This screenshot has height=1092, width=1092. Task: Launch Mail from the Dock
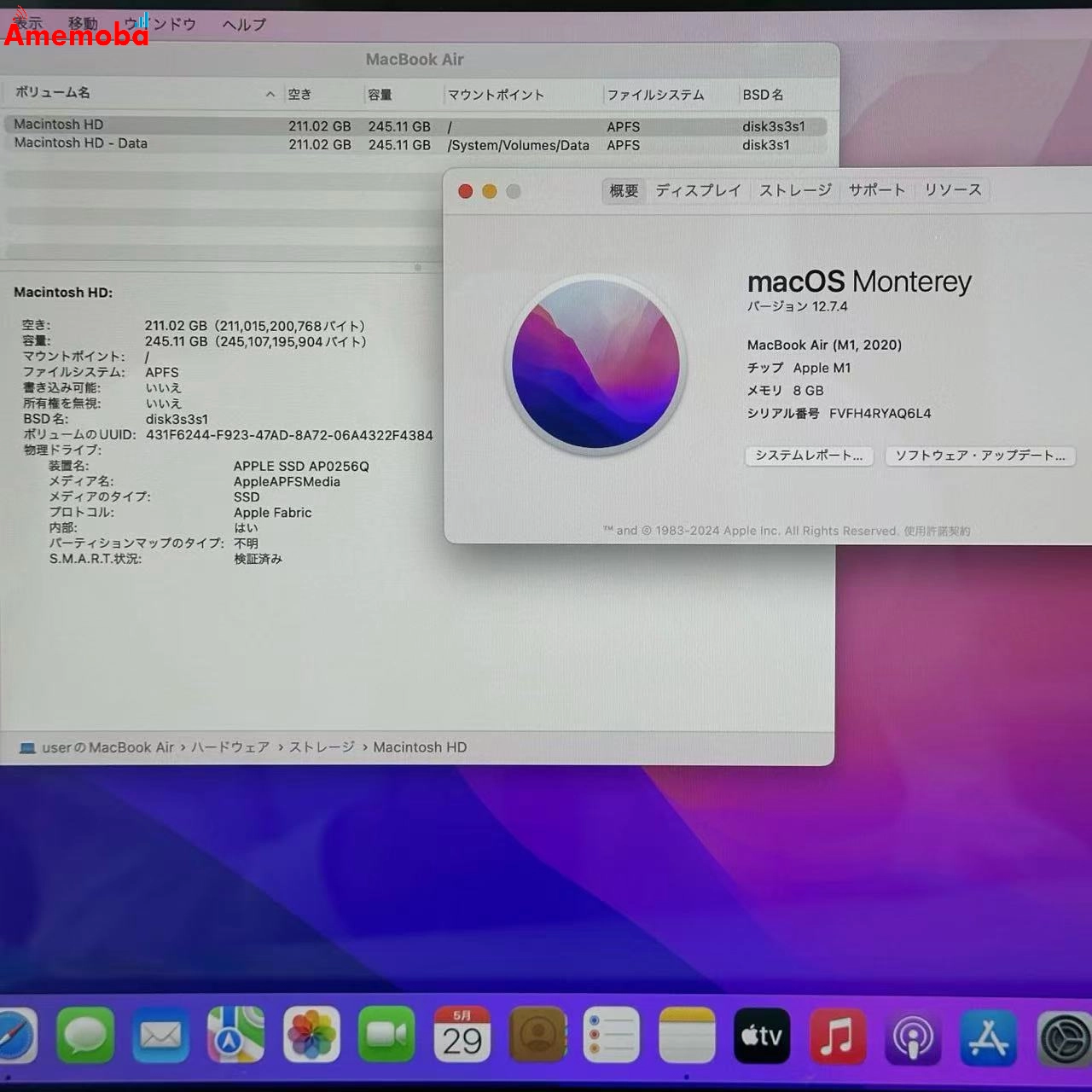pyautogui.click(x=160, y=1037)
